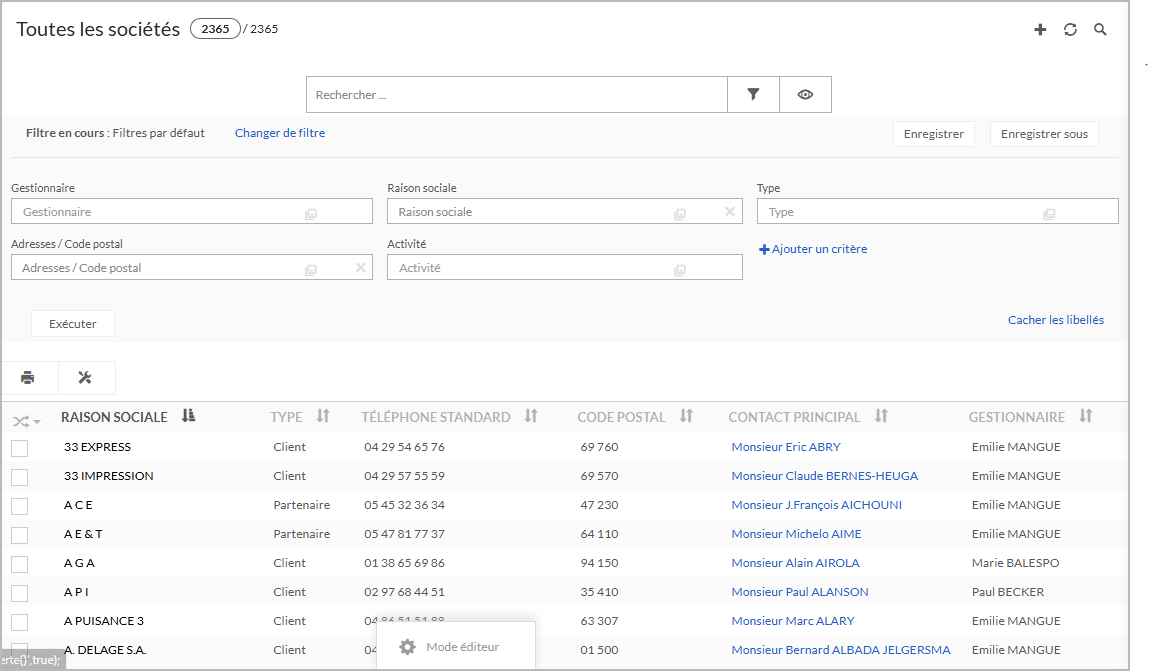The width and height of the screenshot is (1149, 671).
Task: Check the box for 33 EXPRESS
Action: pos(20,448)
